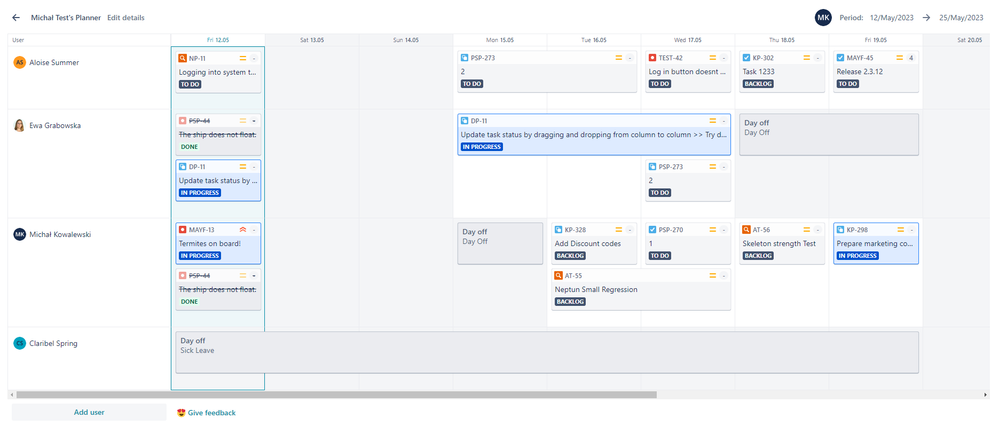
Task: Open the AT-55 issue key link
Action: pyautogui.click(x=573, y=276)
